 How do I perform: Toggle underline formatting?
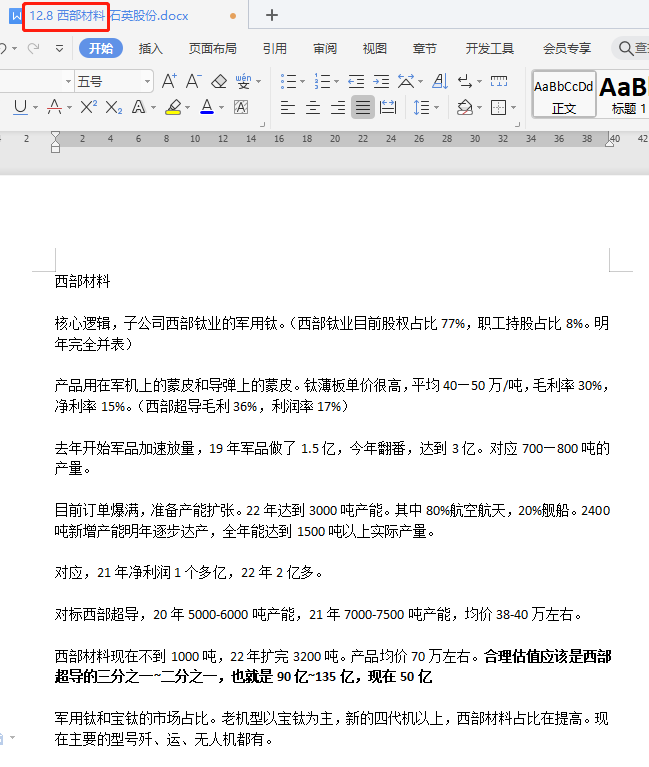pyautogui.click(x=21, y=107)
